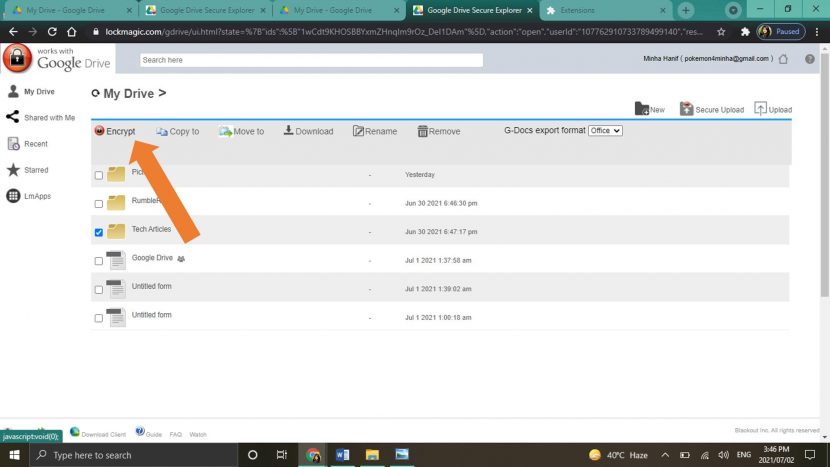The image size is (830, 467).
Task: Open the Watch link
Action: coord(198,434)
